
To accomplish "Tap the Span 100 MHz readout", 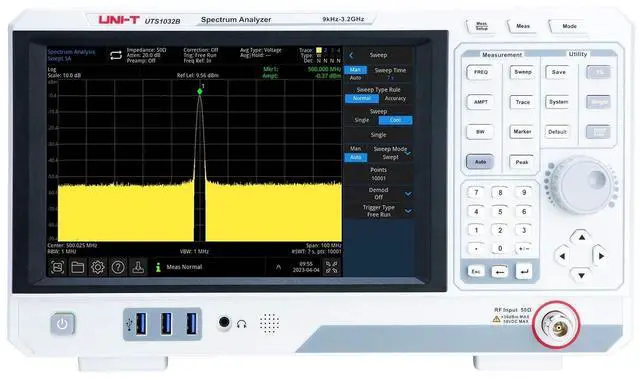I will 324,246.
